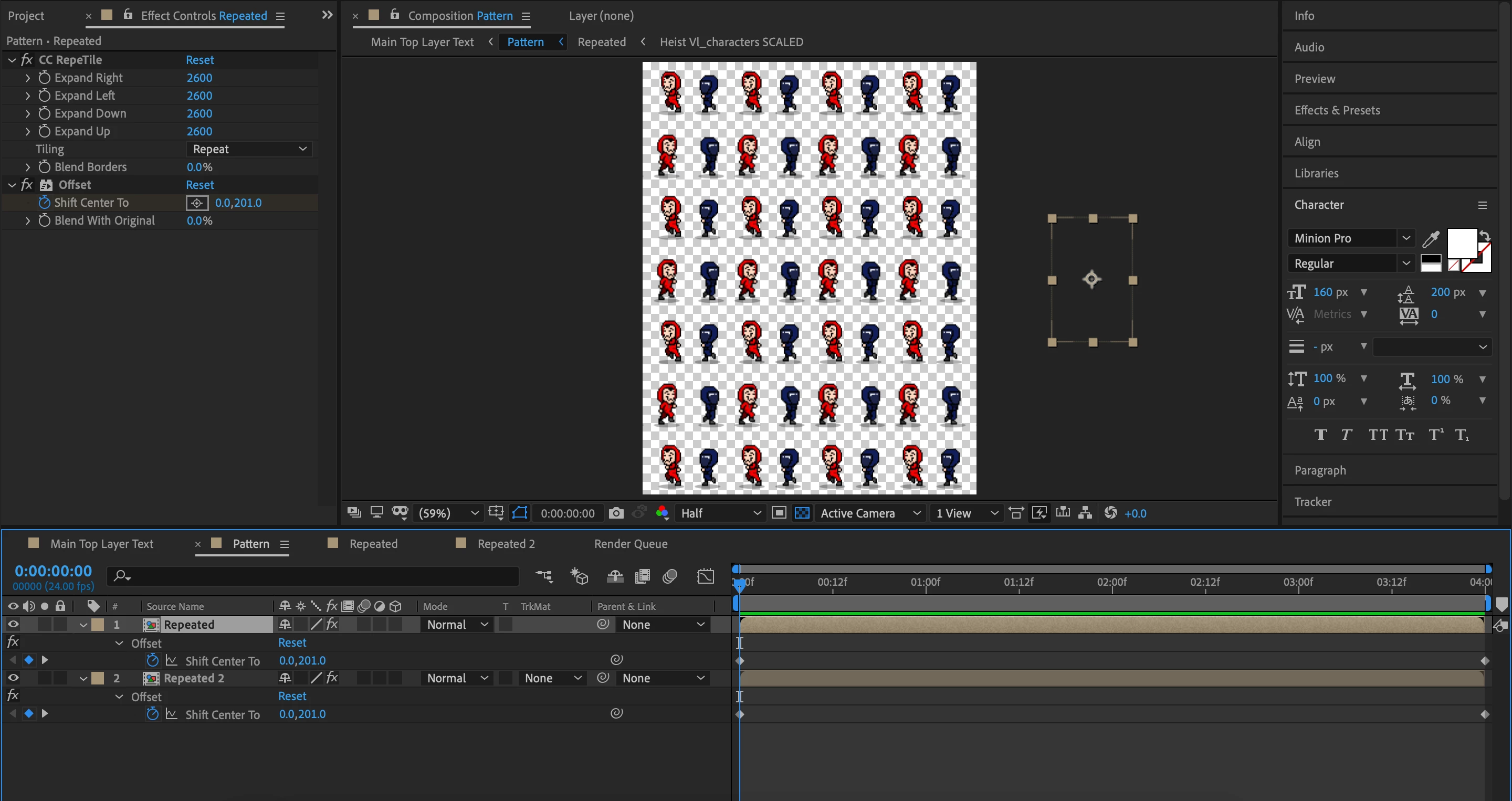Open the composition flowchart icon
This screenshot has height=801, width=1512.
[x=1085, y=513]
